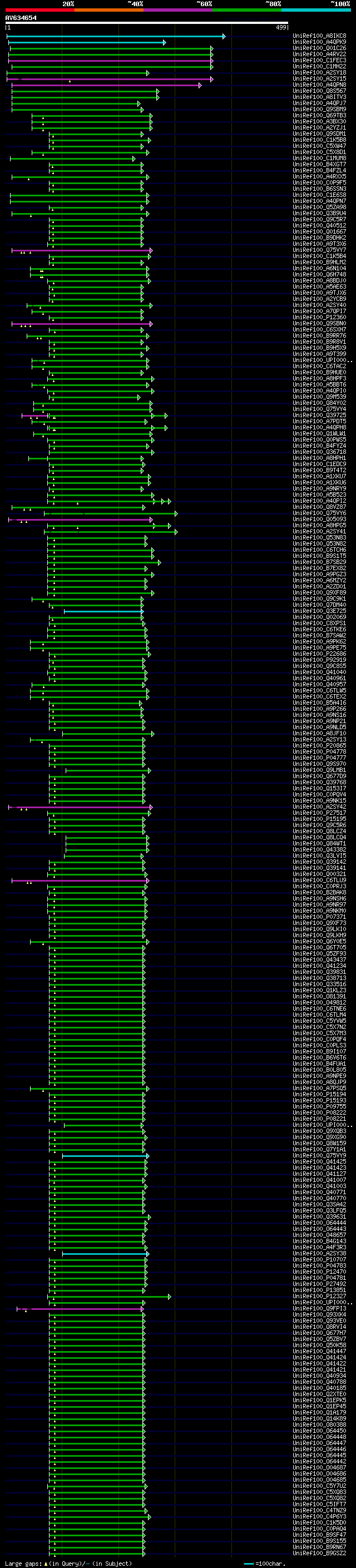Click label UniRef100_A4QPN8

tap(319, 85)
